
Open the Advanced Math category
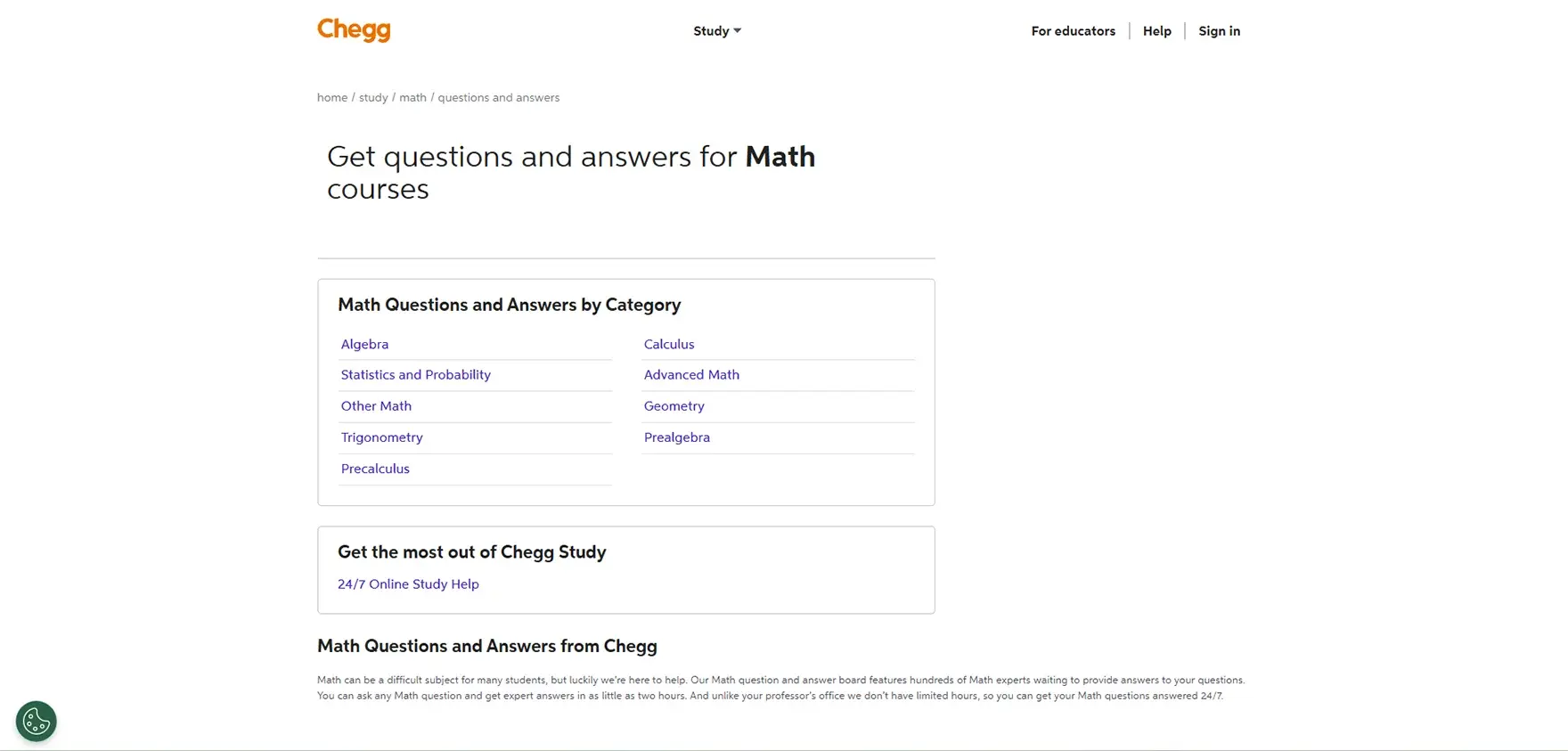tap(691, 374)
